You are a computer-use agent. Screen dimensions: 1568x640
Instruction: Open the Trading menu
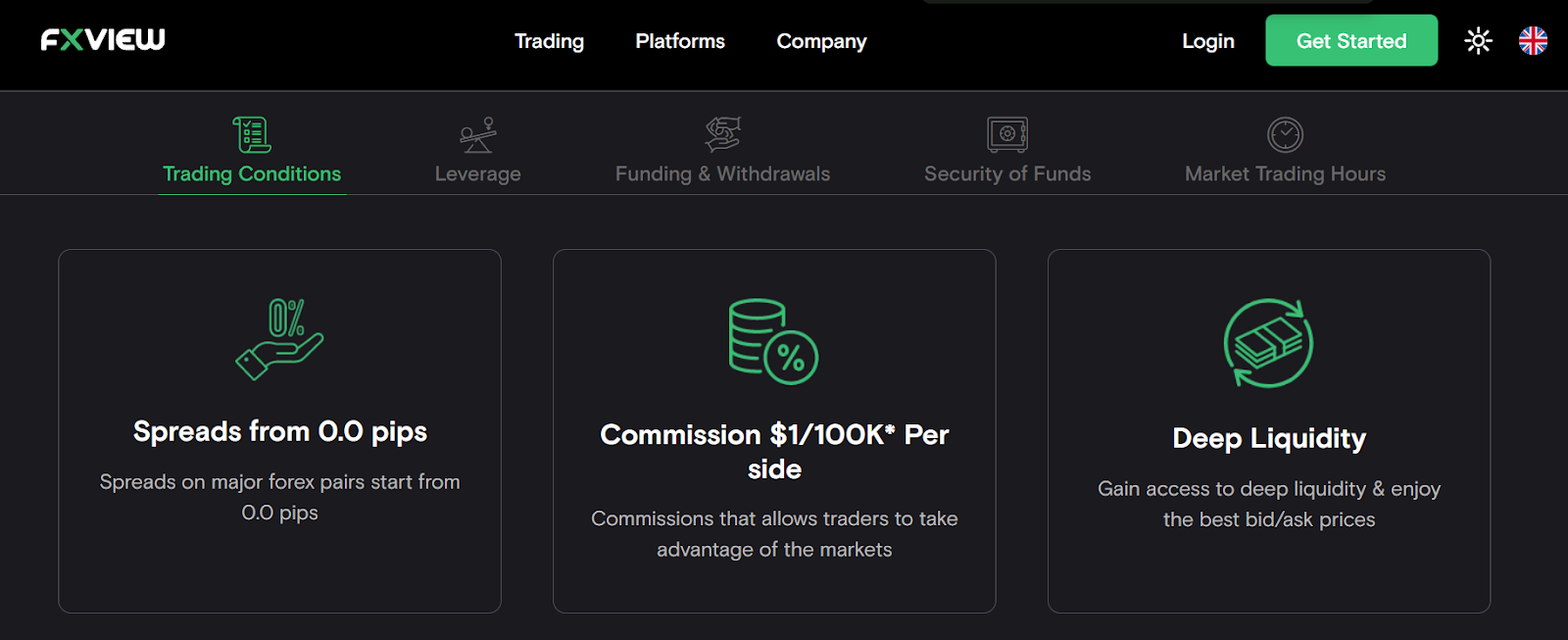[549, 41]
